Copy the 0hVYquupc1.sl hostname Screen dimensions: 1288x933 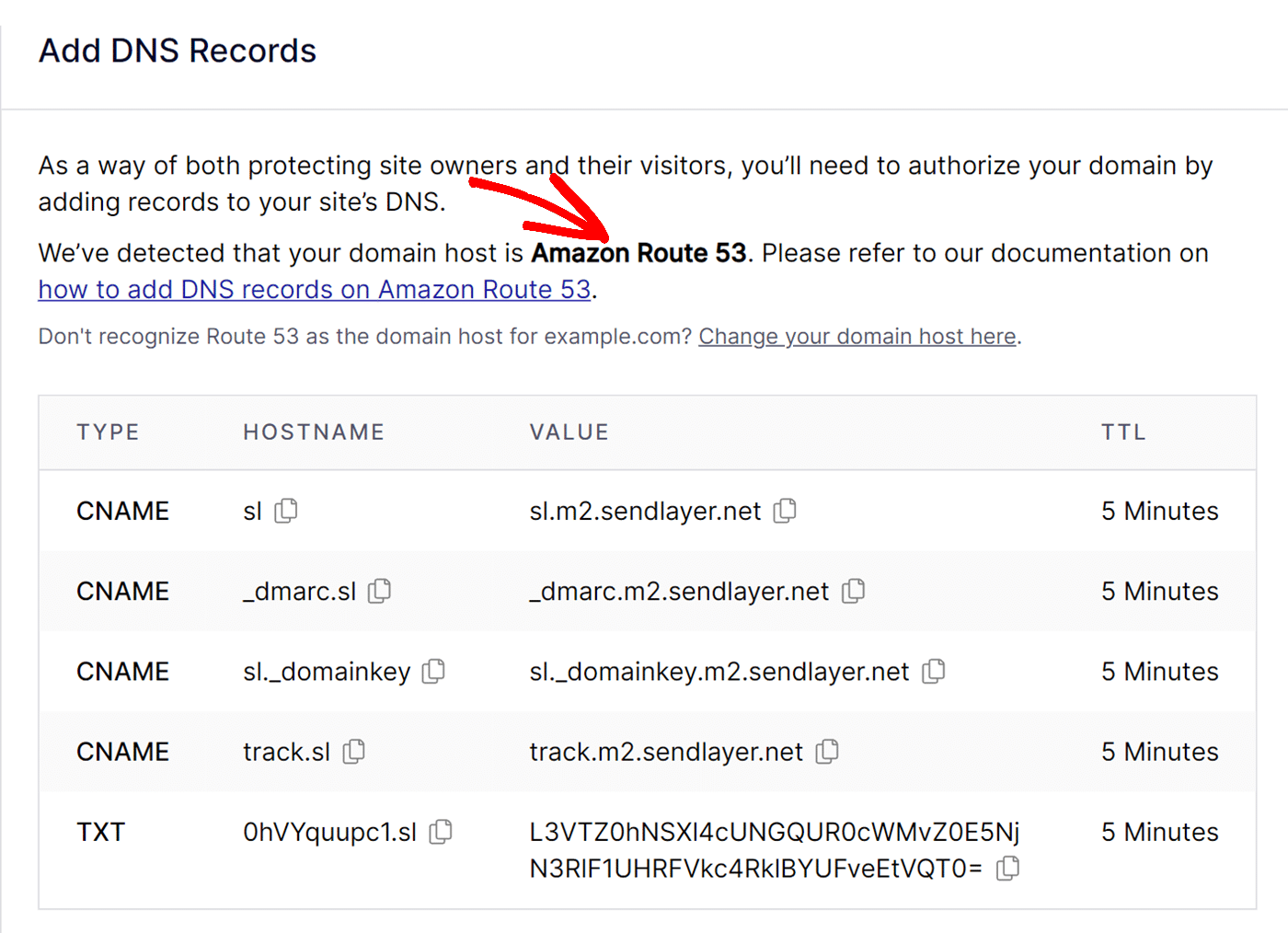(x=441, y=832)
